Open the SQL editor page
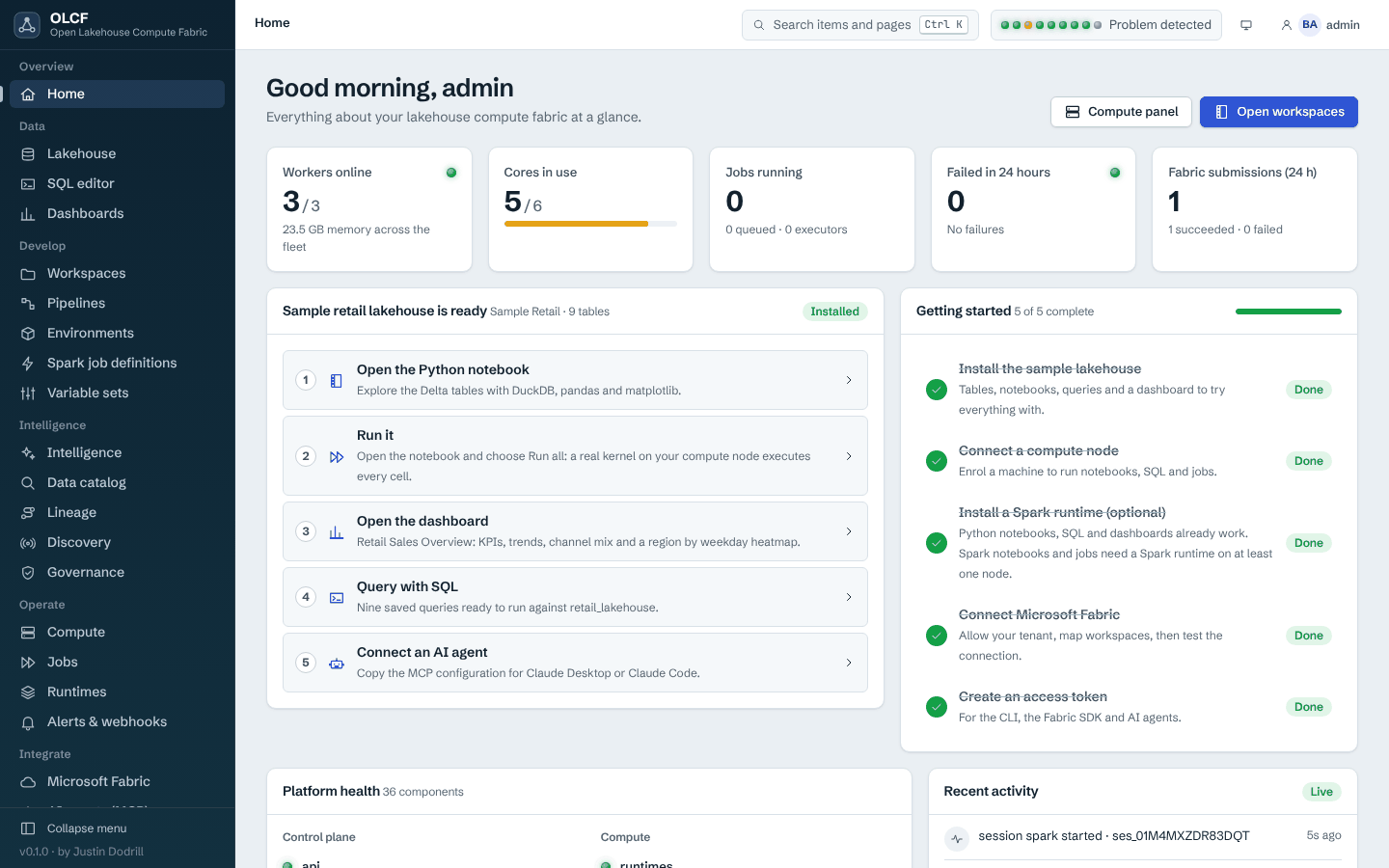 (117, 183)
